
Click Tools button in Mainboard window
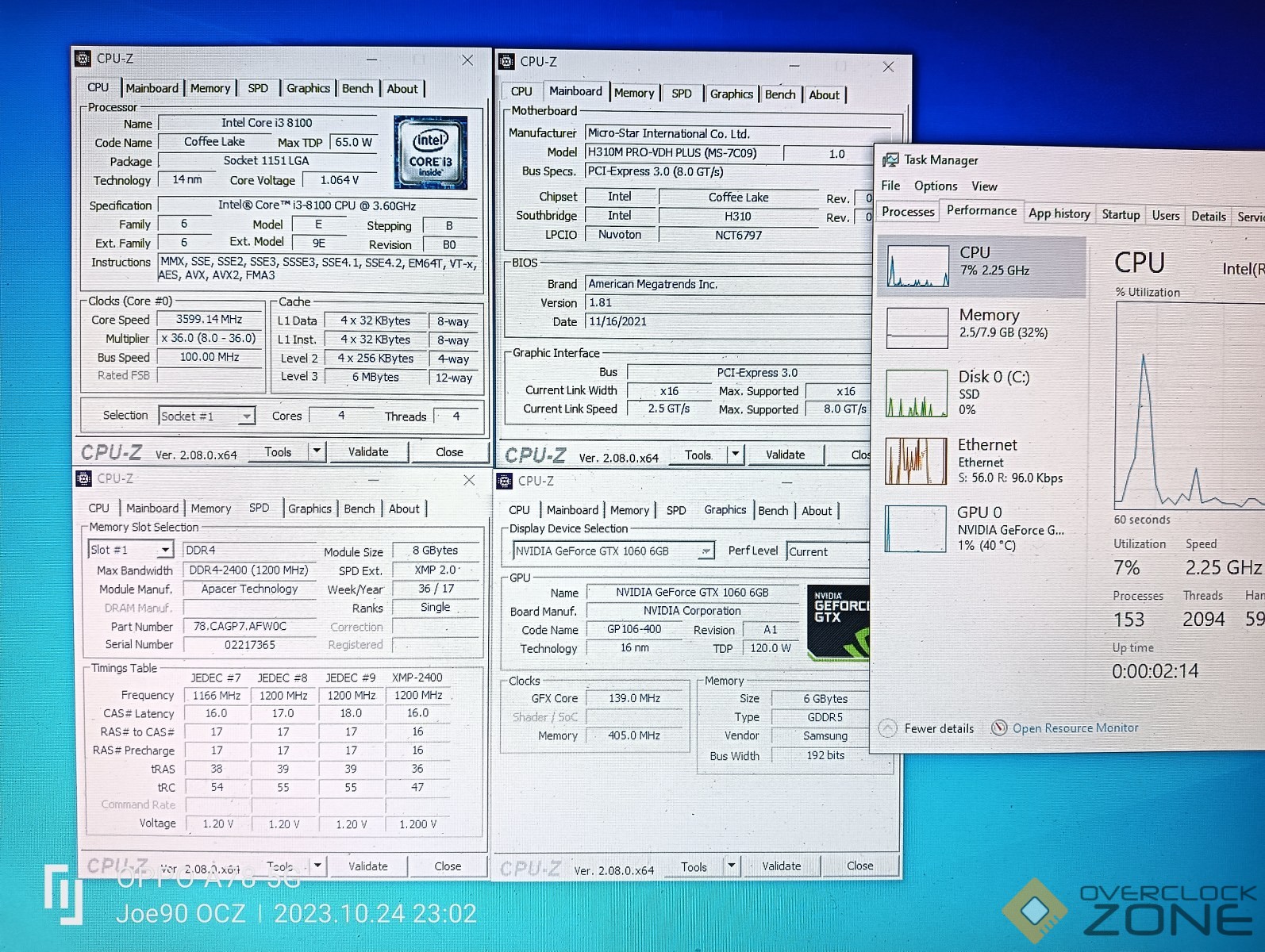[x=698, y=455]
